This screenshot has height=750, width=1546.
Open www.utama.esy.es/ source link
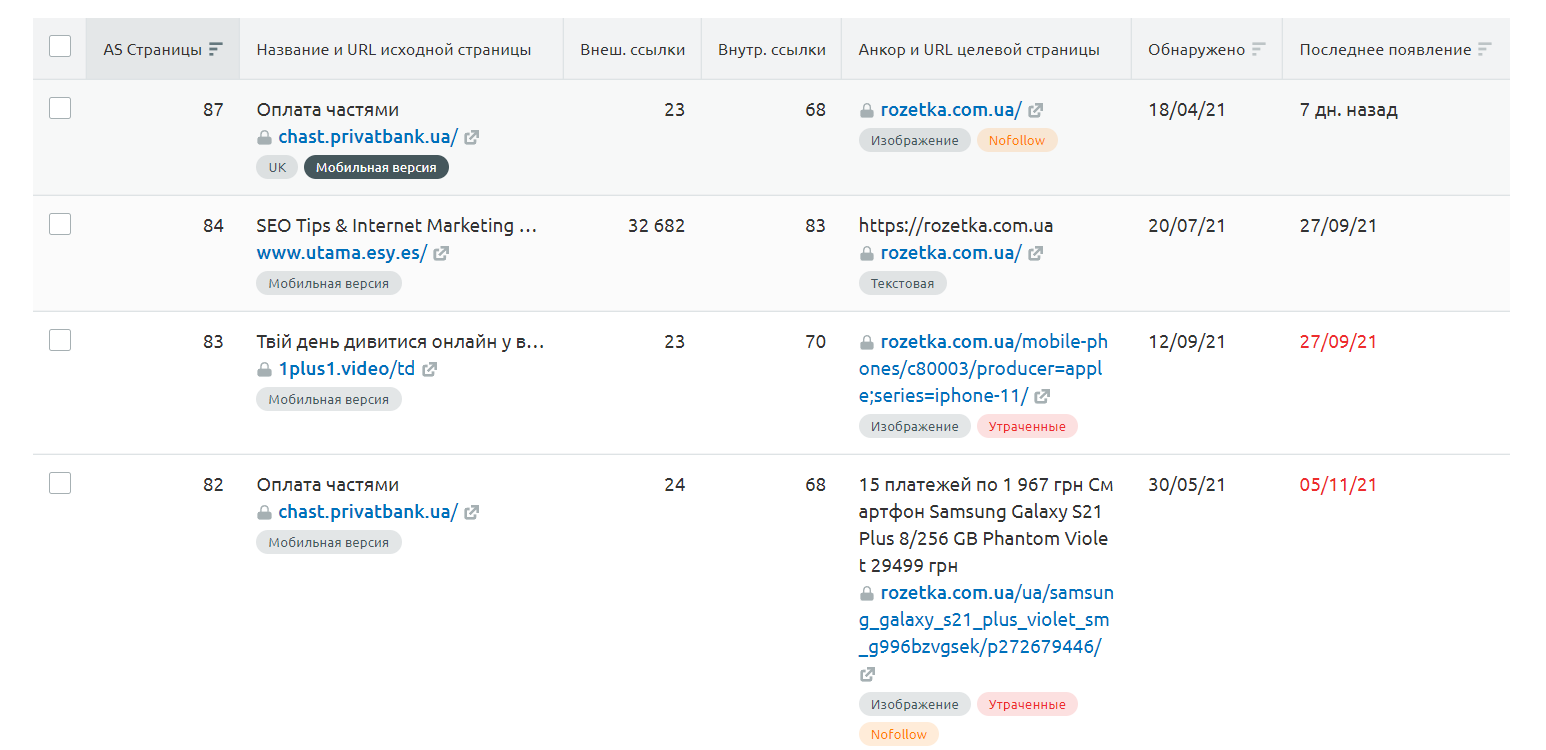[342, 253]
